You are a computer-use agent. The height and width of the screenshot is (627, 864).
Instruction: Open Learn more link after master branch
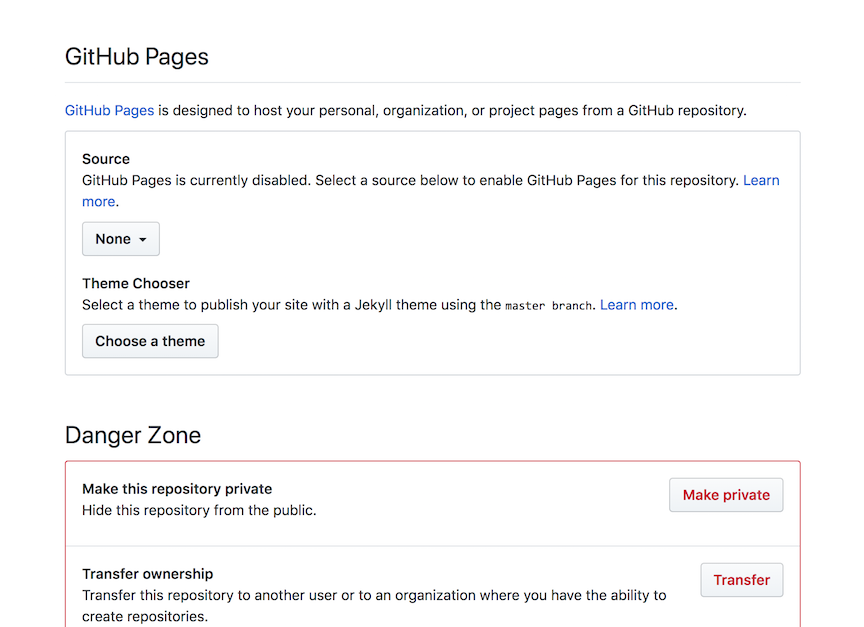coord(637,305)
